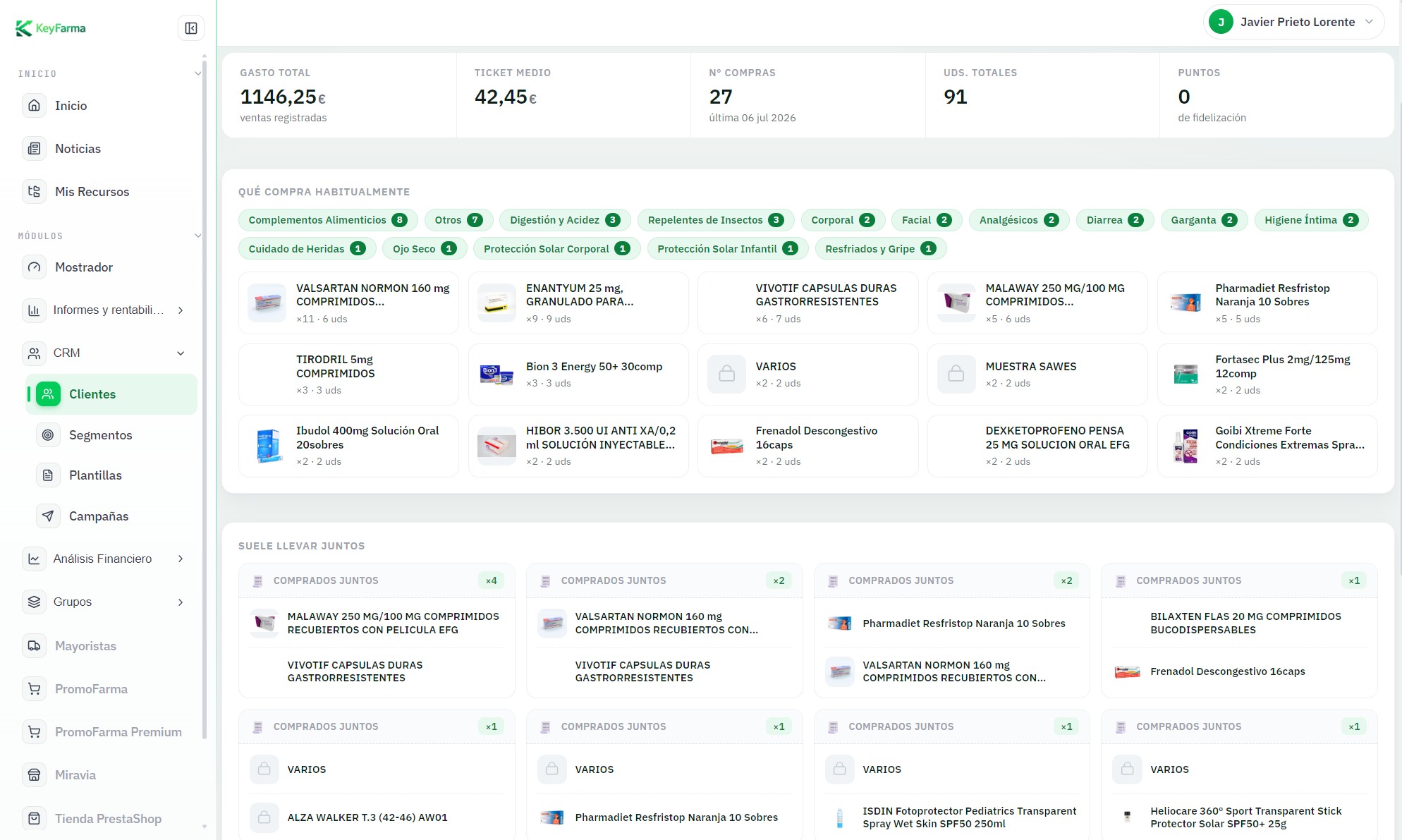Expand the Grupos submenu arrow
The width and height of the screenshot is (1402, 840).
coord(181,602)
